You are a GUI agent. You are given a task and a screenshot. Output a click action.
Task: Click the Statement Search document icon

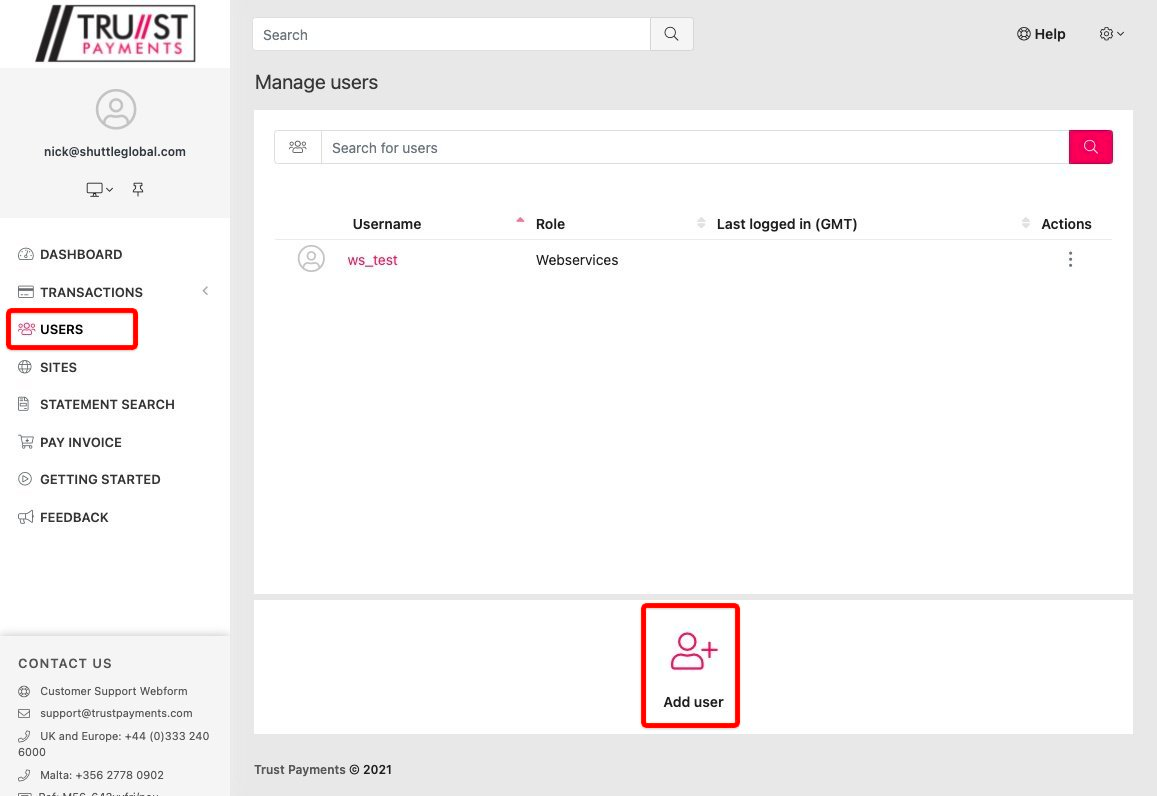[24, 404]
